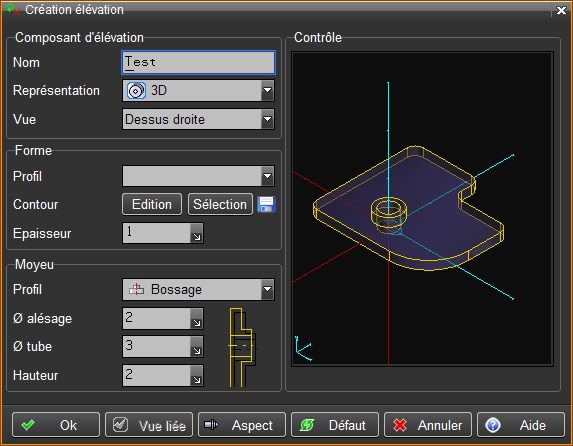Confirm with the Ok button
This screenshot has width=573, height=446.
pyautogui.click(x=56, y=425)
